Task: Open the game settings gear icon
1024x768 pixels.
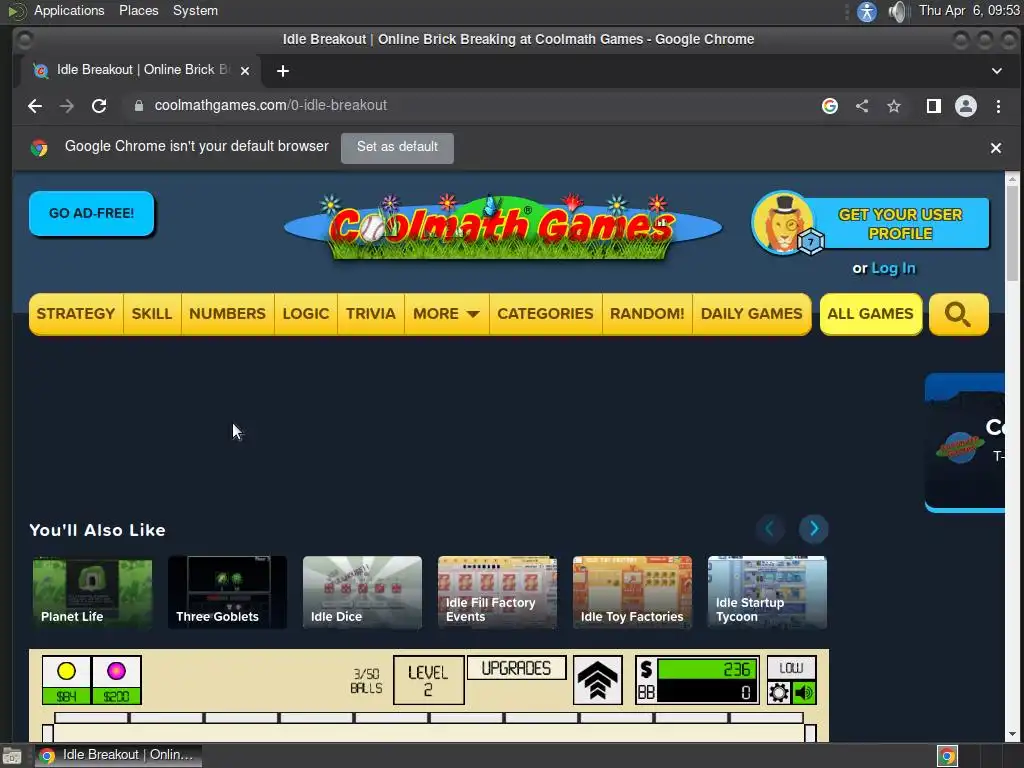Action: click(778, 692)
